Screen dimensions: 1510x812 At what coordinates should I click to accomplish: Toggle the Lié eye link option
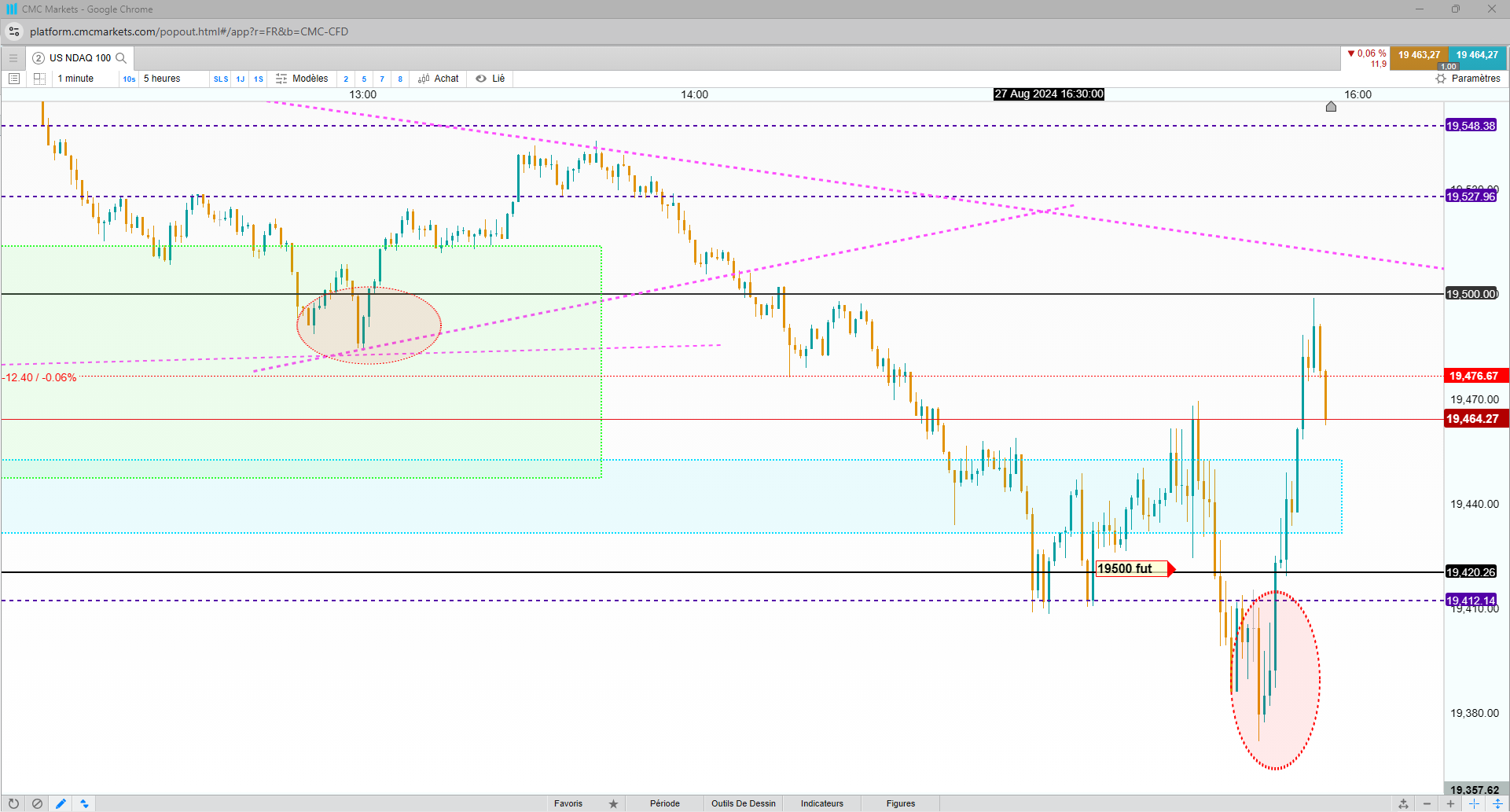click(490, 79)
